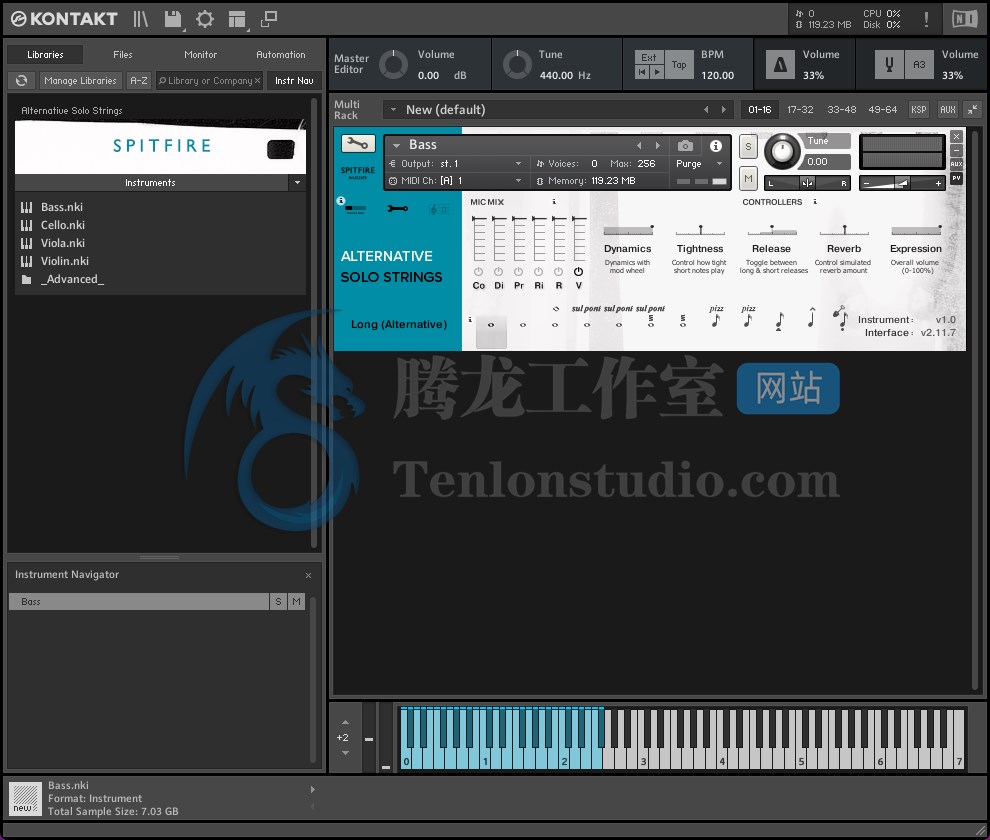This screenshot has width=990, height=840.
Task: Open the Purge dropdown
Action: point(719,164)
